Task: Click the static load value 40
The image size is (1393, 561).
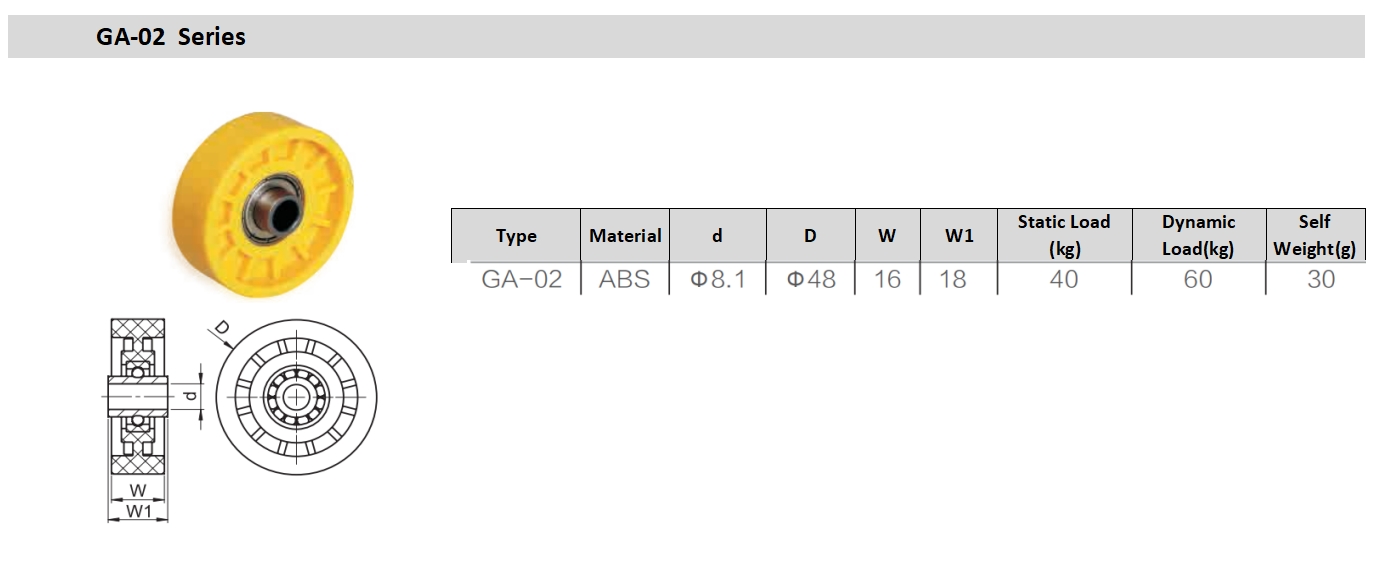Action: 1064,279
